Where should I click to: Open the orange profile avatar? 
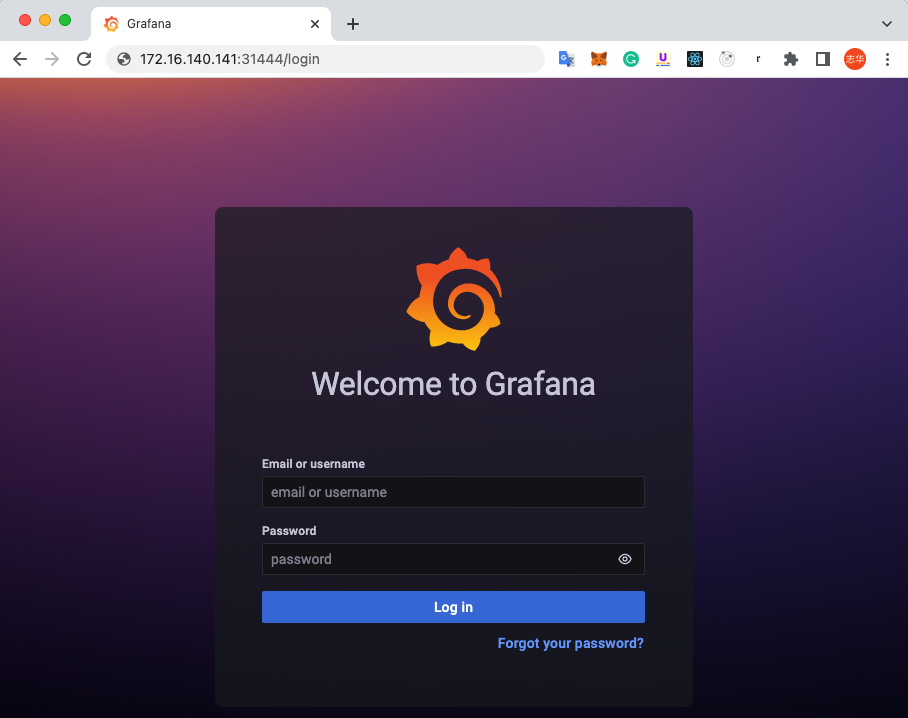coord(855,59)
